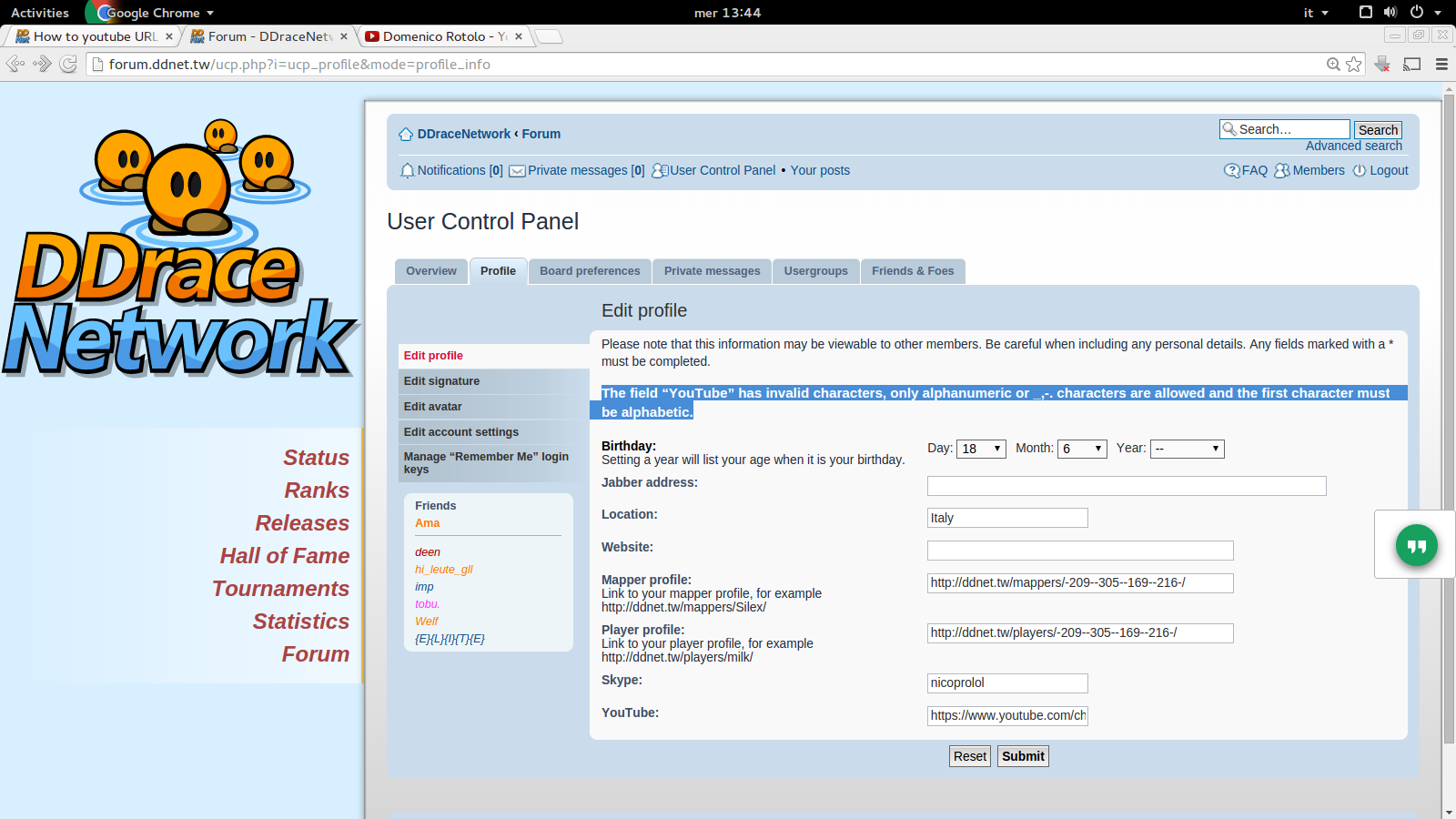The image size is (1456, 819).
Task: Open the system volume icon
Action: coord(1390,13)
